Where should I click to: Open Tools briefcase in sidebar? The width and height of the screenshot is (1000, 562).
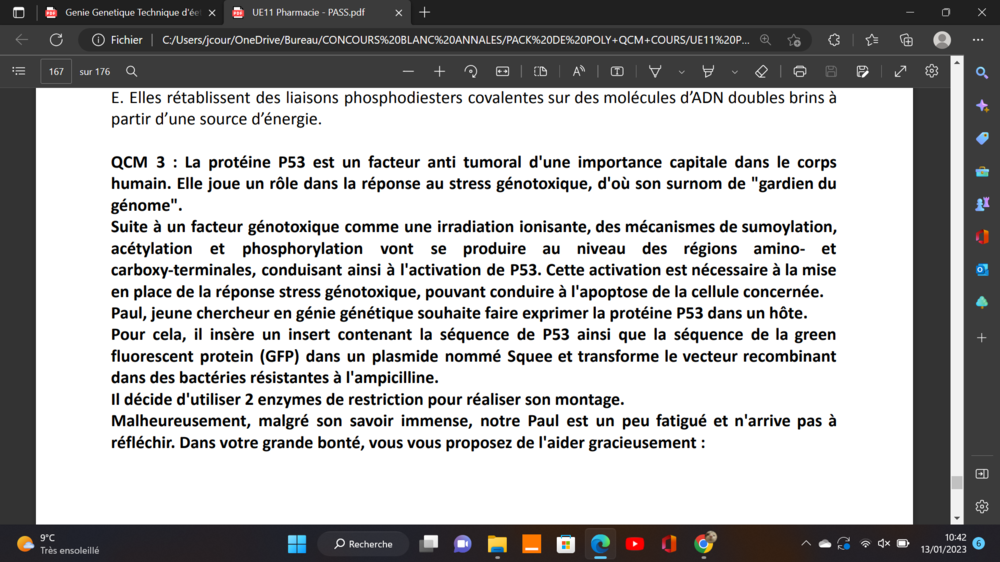(982, 172)
